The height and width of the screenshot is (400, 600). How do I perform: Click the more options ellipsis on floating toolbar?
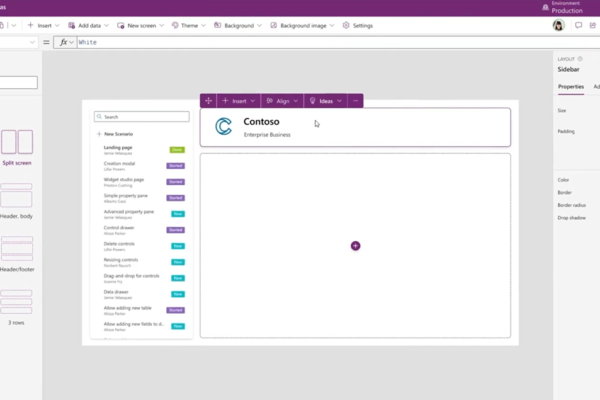click(x=355, y=101)
